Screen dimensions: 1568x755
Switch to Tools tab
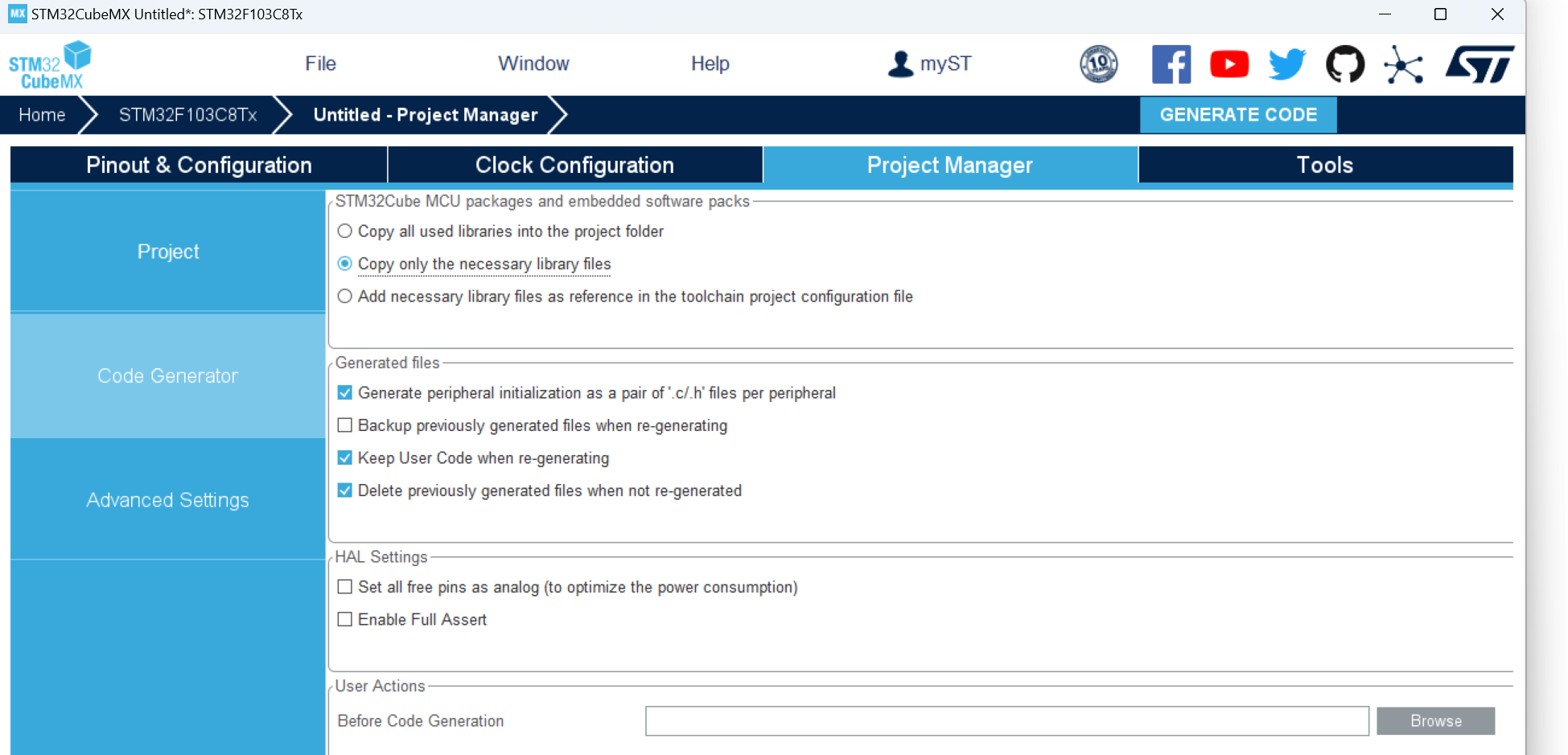tap(1326, 165)
